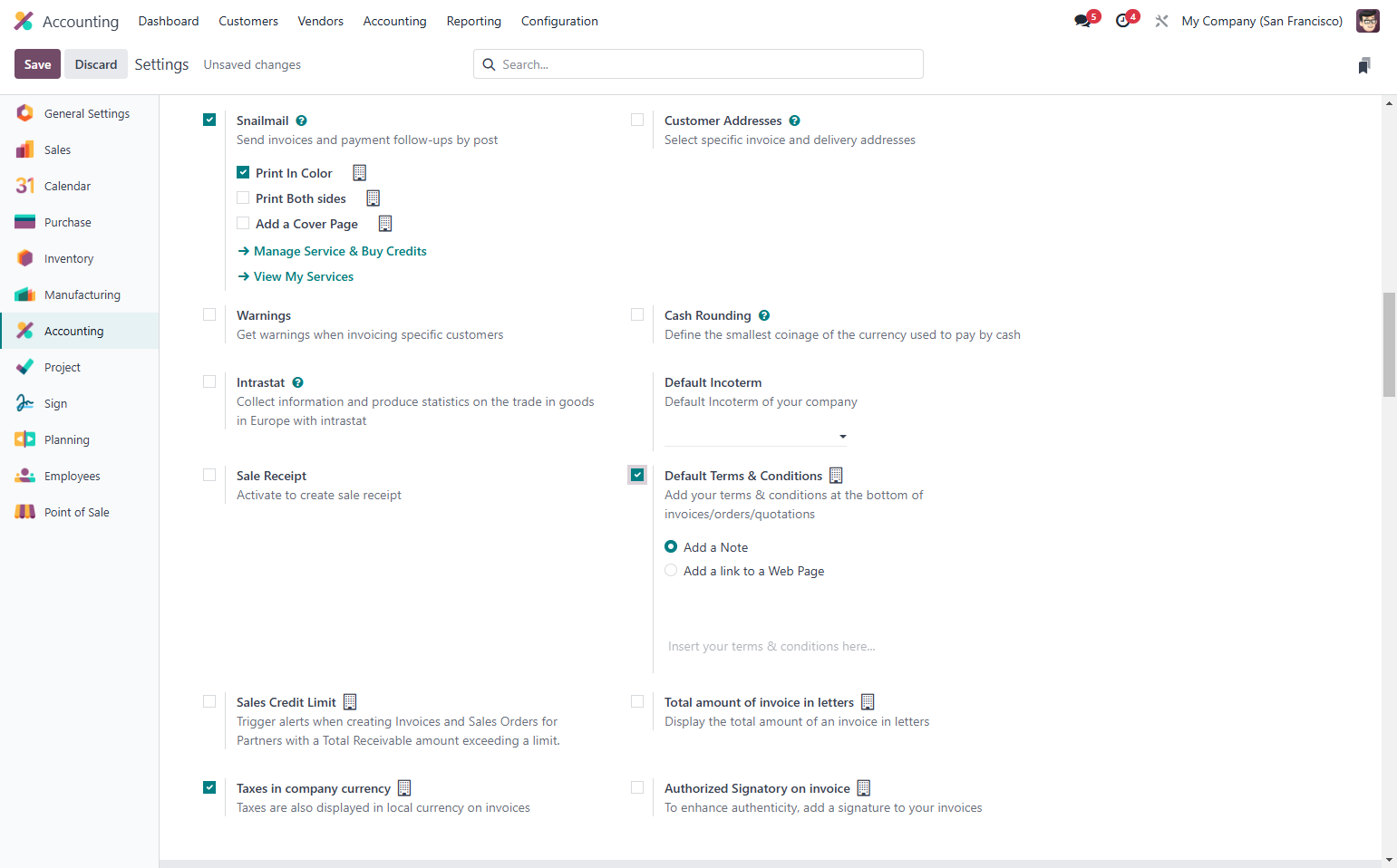Screen dimensions: 1397x868
Task: Click the Cash Rounding help icon
Action: coord(764,315)
